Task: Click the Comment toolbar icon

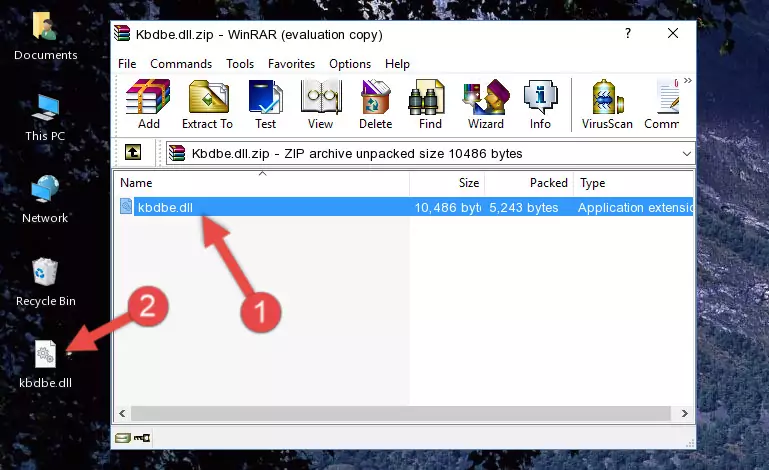Action: pyautogui.click(x=662, y=104)
